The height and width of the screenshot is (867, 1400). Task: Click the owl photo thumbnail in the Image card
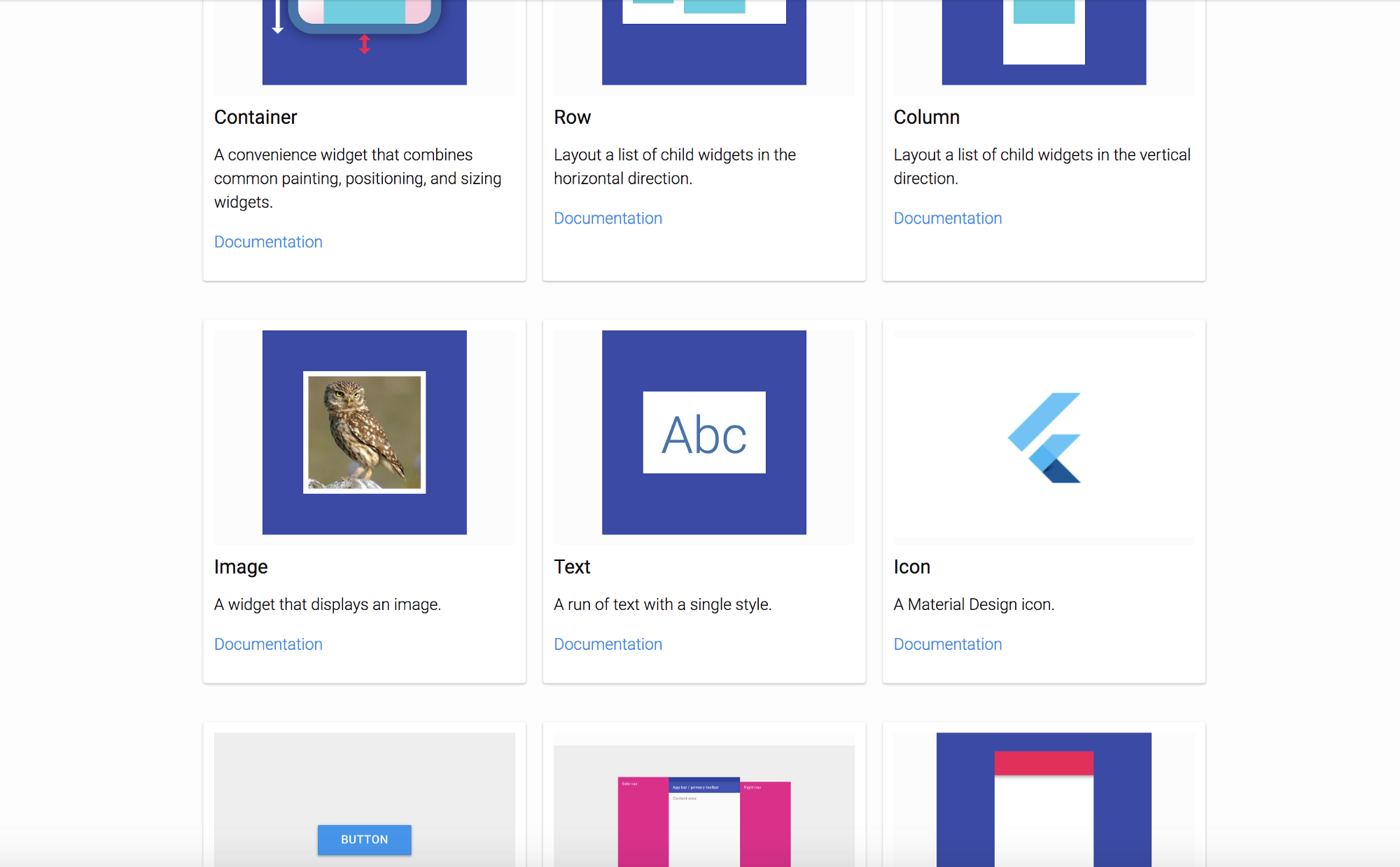(364, 432)
